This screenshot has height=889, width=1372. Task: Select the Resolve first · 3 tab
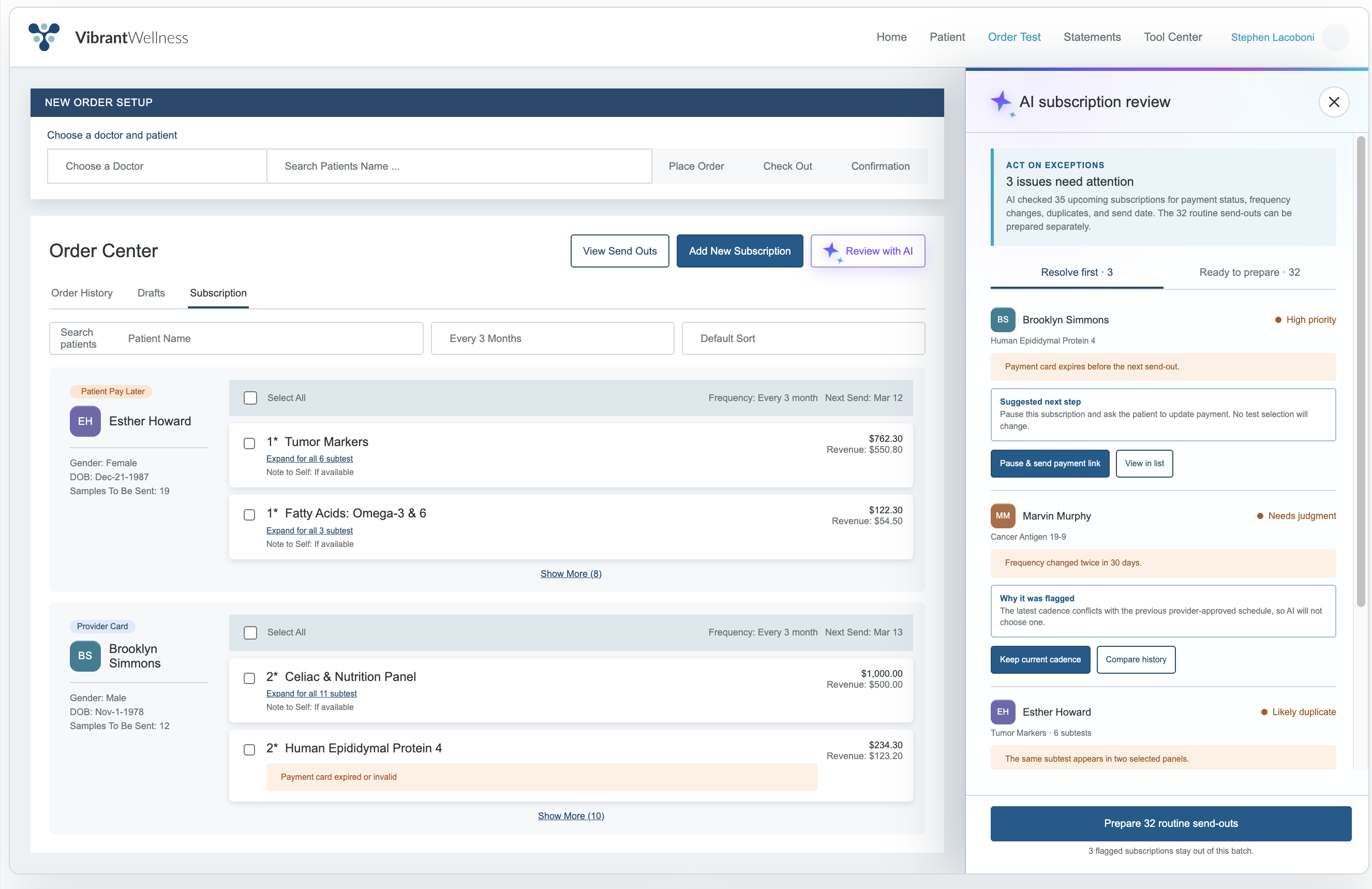click(1076, 272)
